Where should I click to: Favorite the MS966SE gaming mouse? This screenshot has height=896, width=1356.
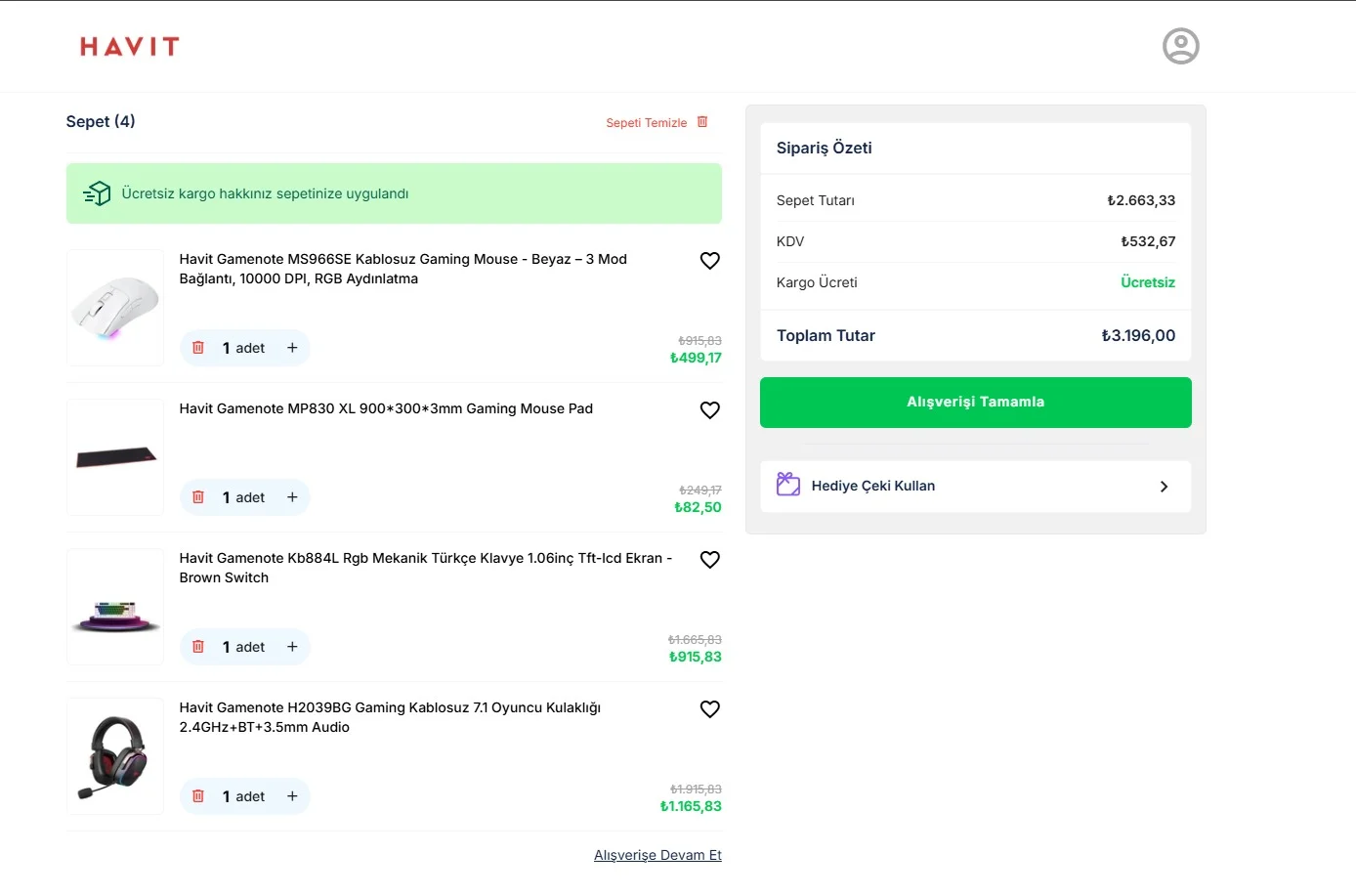tap(710, 261)
